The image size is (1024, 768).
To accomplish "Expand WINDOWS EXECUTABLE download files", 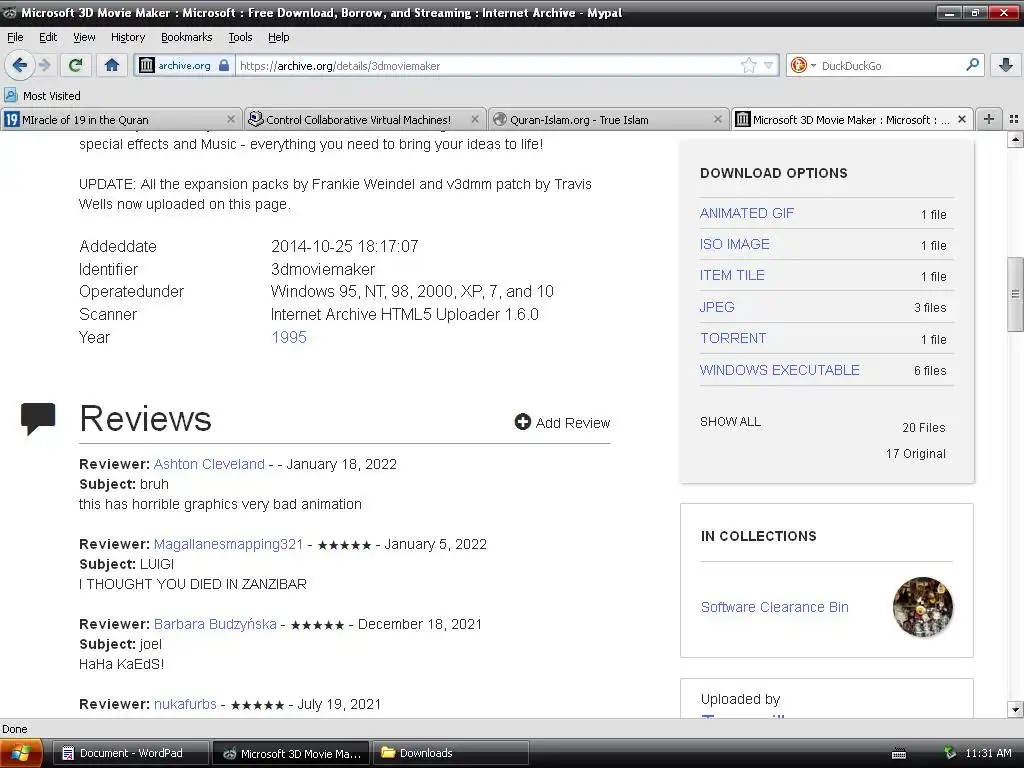I will pyautogui.click(x=779, y=370).
